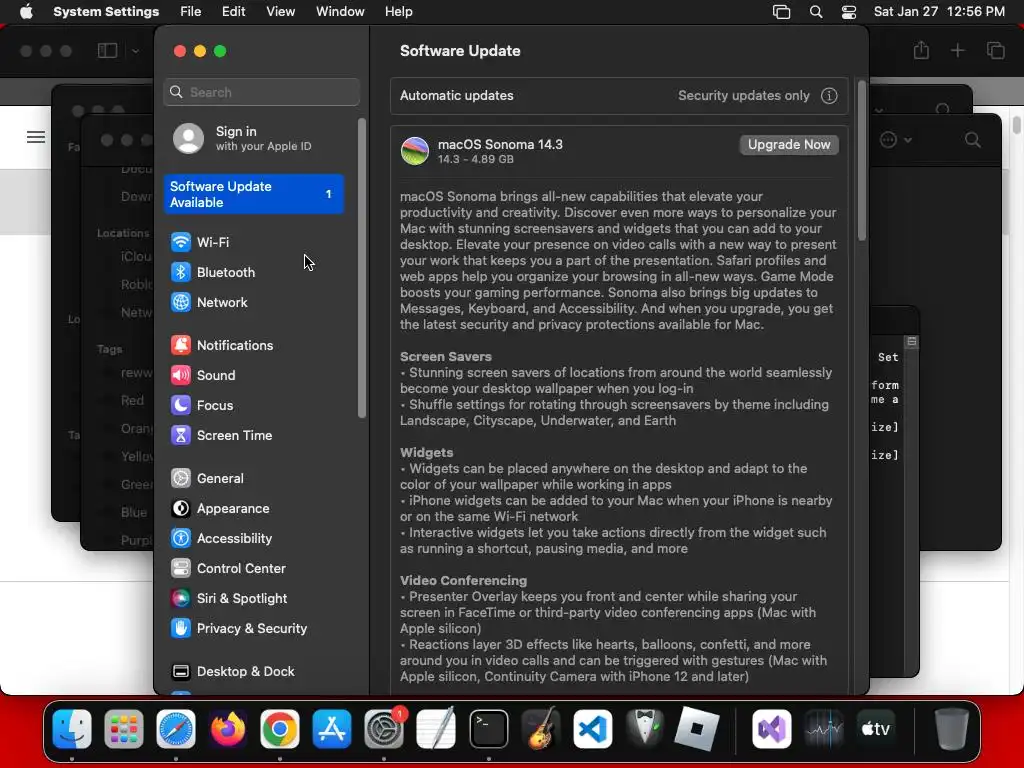Screen dimensions: 1024x768
Task: Open Apple TV from the Dock
Action: tap(876, 729)
